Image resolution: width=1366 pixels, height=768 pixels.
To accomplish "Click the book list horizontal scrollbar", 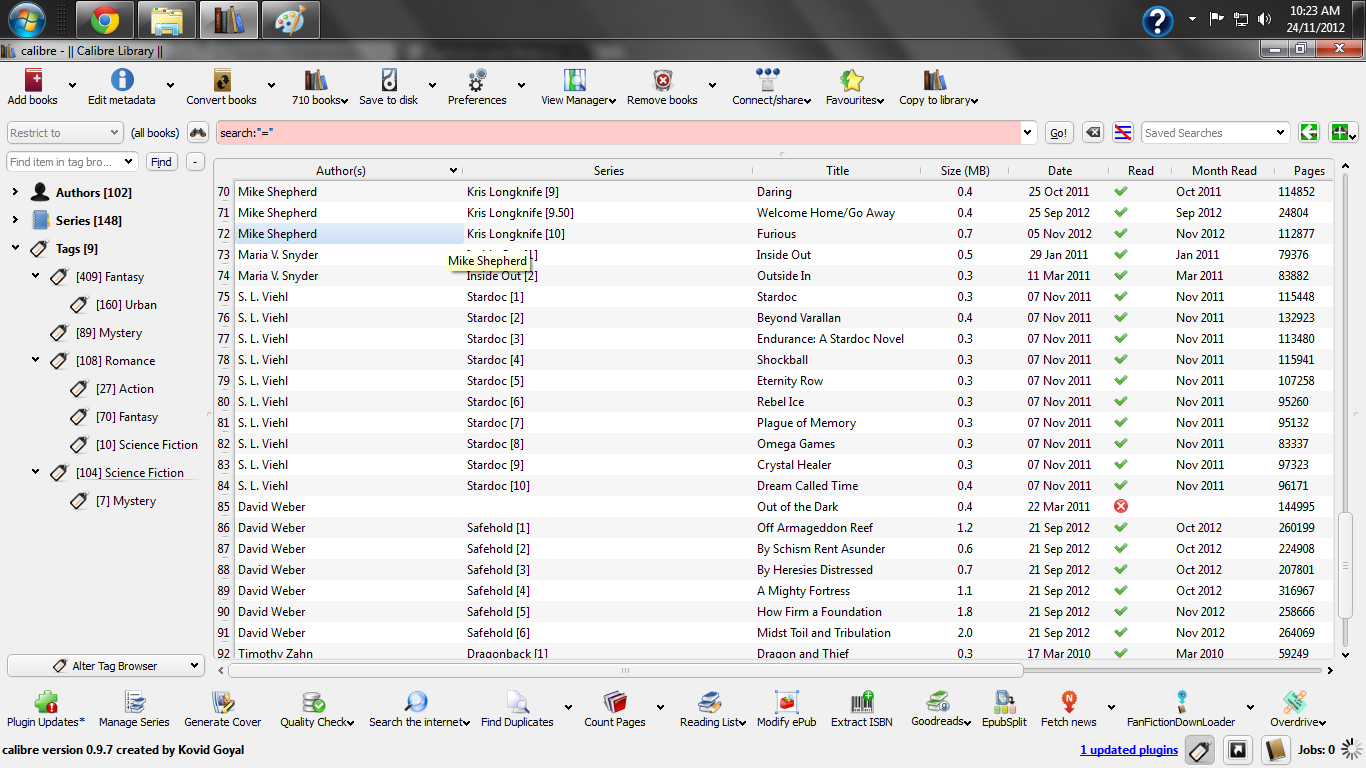I will [626, 670].
